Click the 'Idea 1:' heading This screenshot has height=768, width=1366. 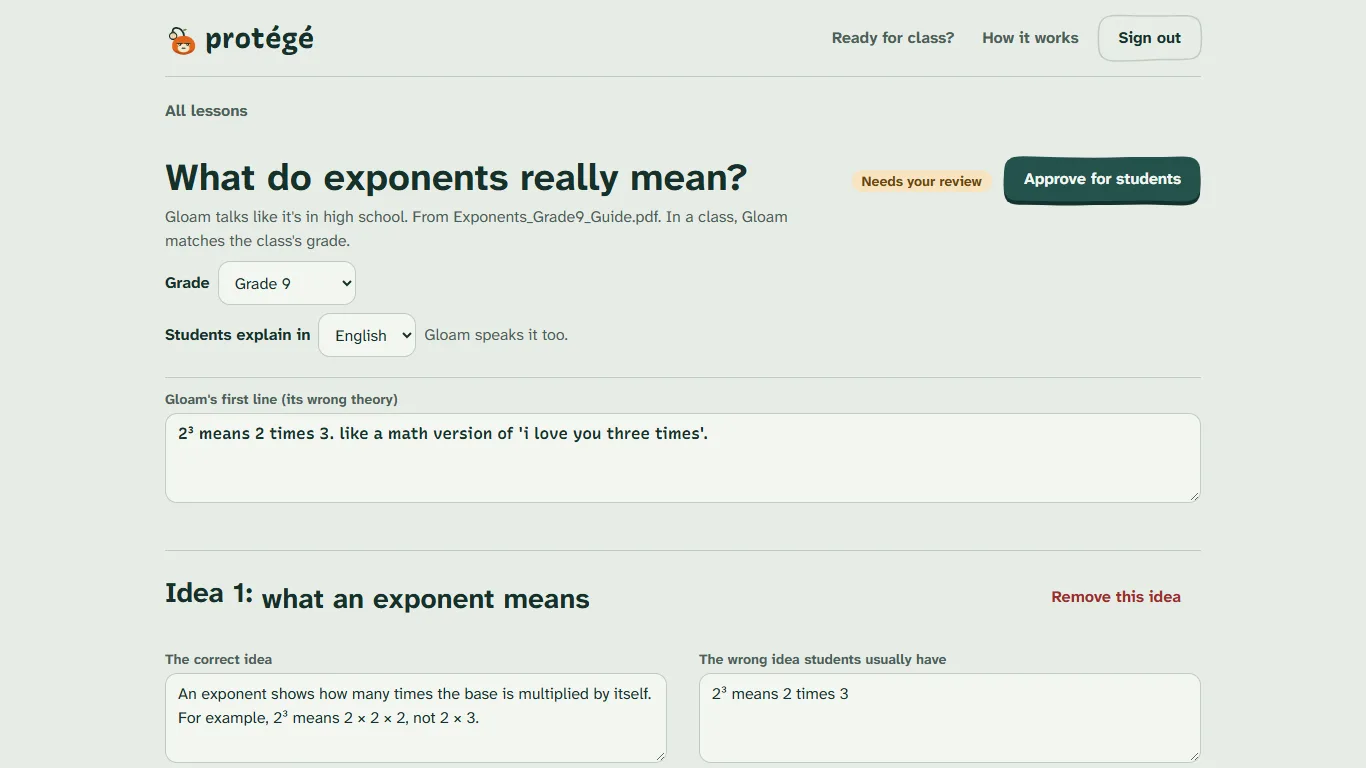pyautogui.click(x=209, y=593)
